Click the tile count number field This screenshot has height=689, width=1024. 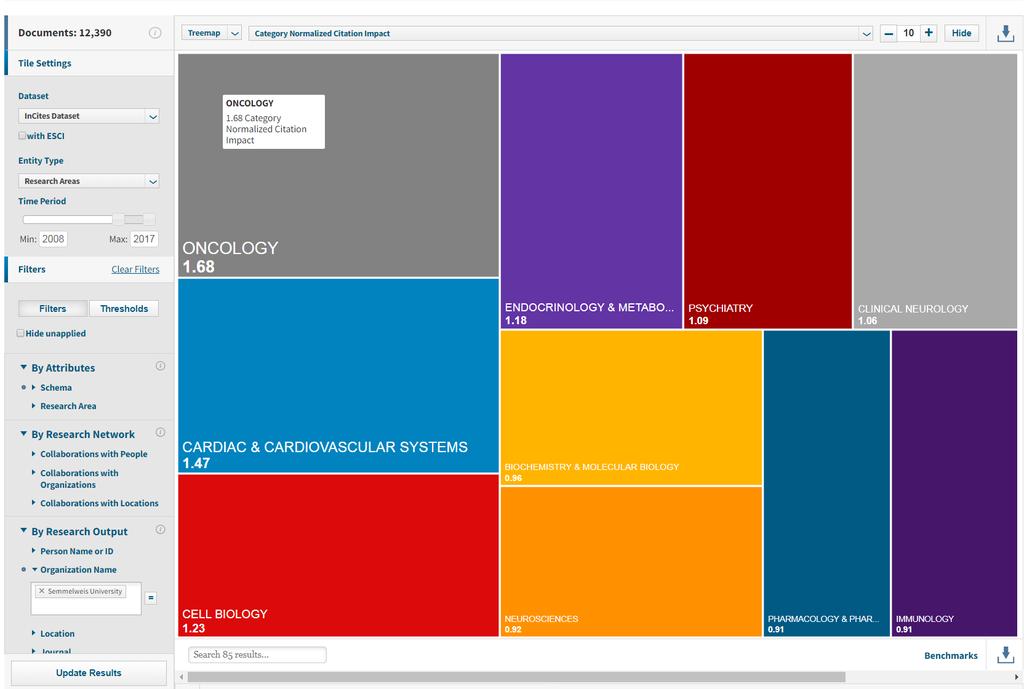(908, 33)
